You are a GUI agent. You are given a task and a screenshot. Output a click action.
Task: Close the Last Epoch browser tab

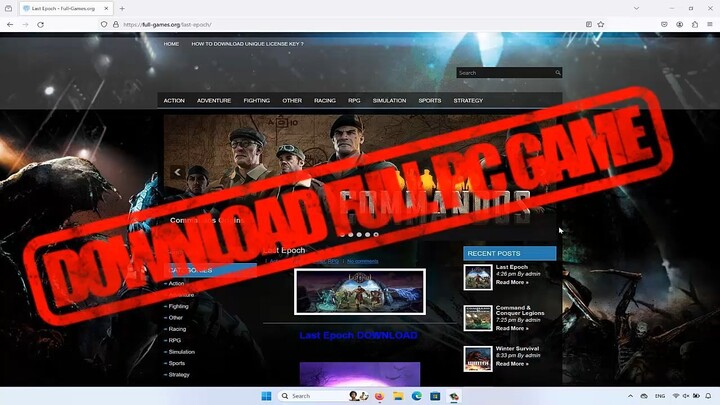[106, 8]
